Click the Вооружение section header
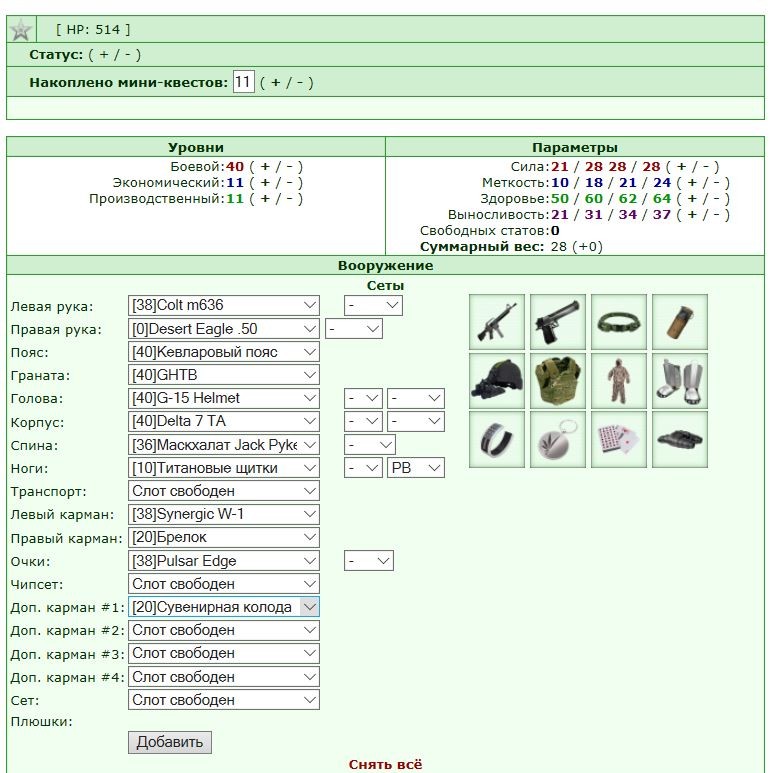This screenshot has width=776, height=773. (386, 266)
